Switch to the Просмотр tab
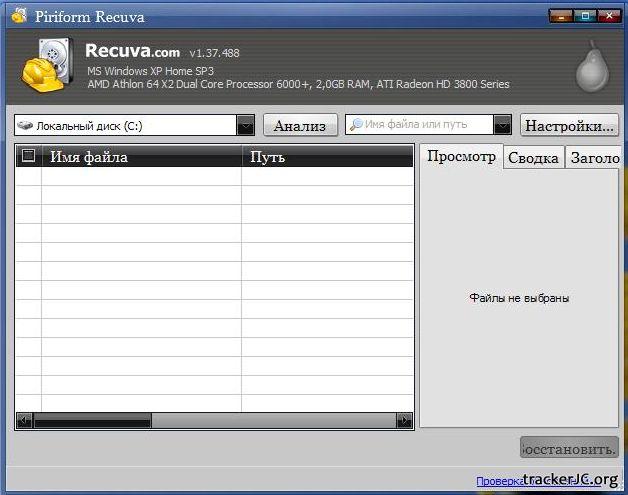Viewport: 628px width, 495px height. (460, 157)
